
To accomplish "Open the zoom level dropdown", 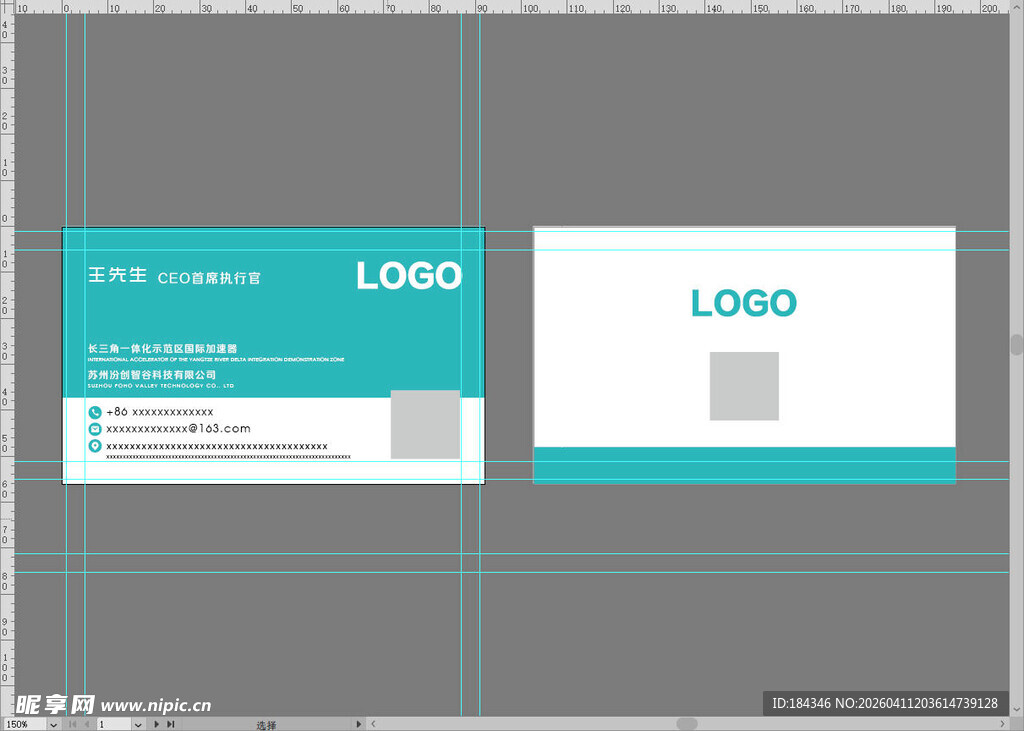I will click(53, 724).
